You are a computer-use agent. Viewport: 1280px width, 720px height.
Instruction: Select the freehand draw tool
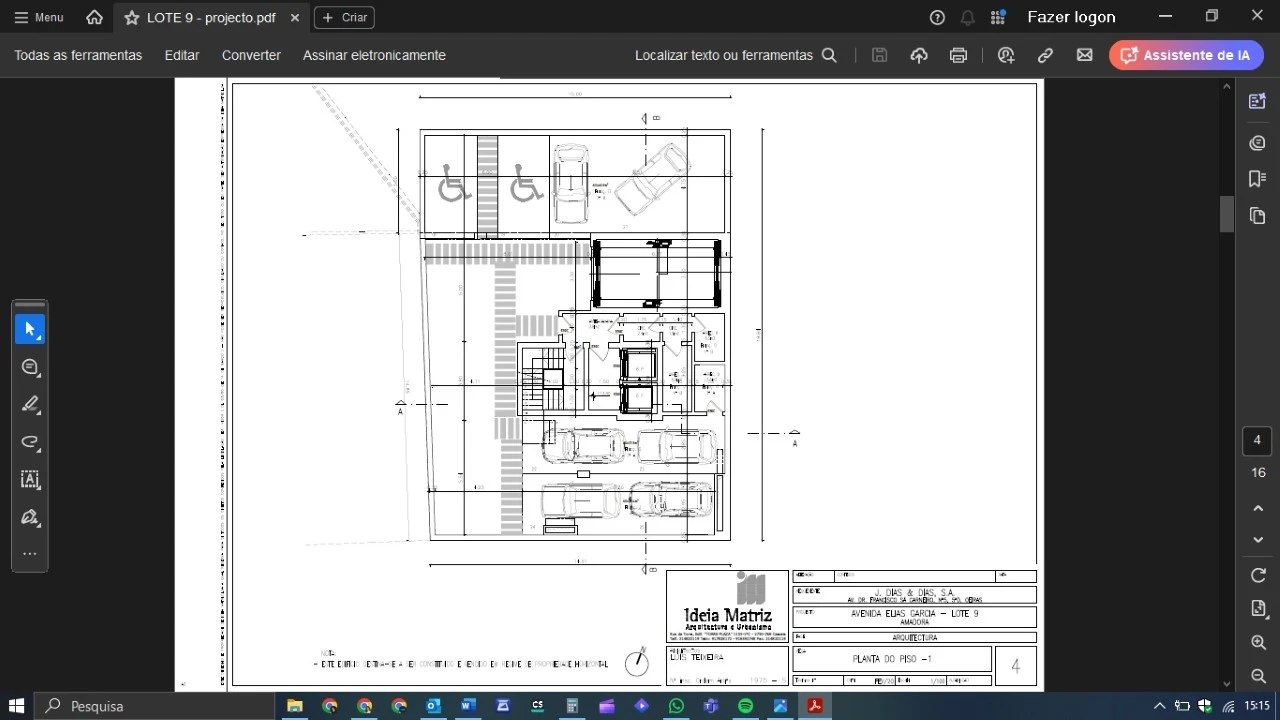[30, 442]
